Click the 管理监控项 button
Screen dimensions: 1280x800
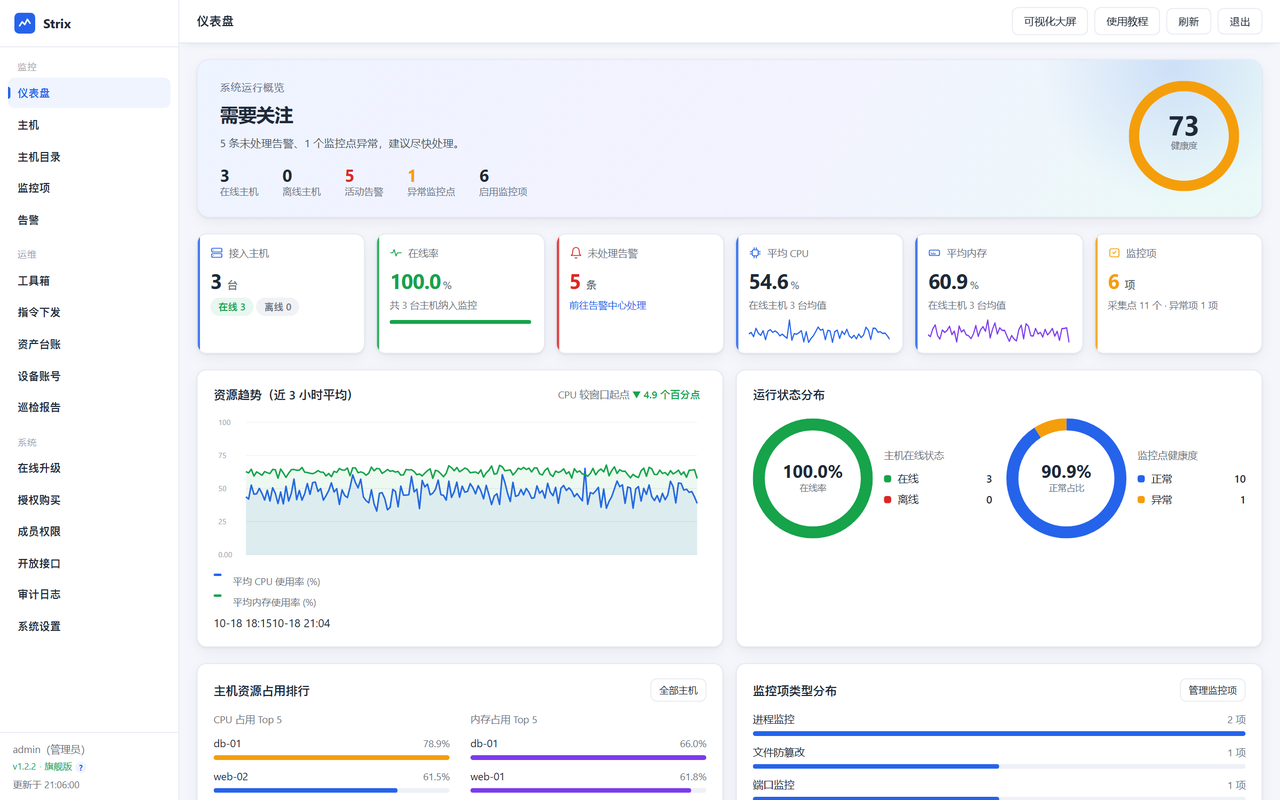1213,690
